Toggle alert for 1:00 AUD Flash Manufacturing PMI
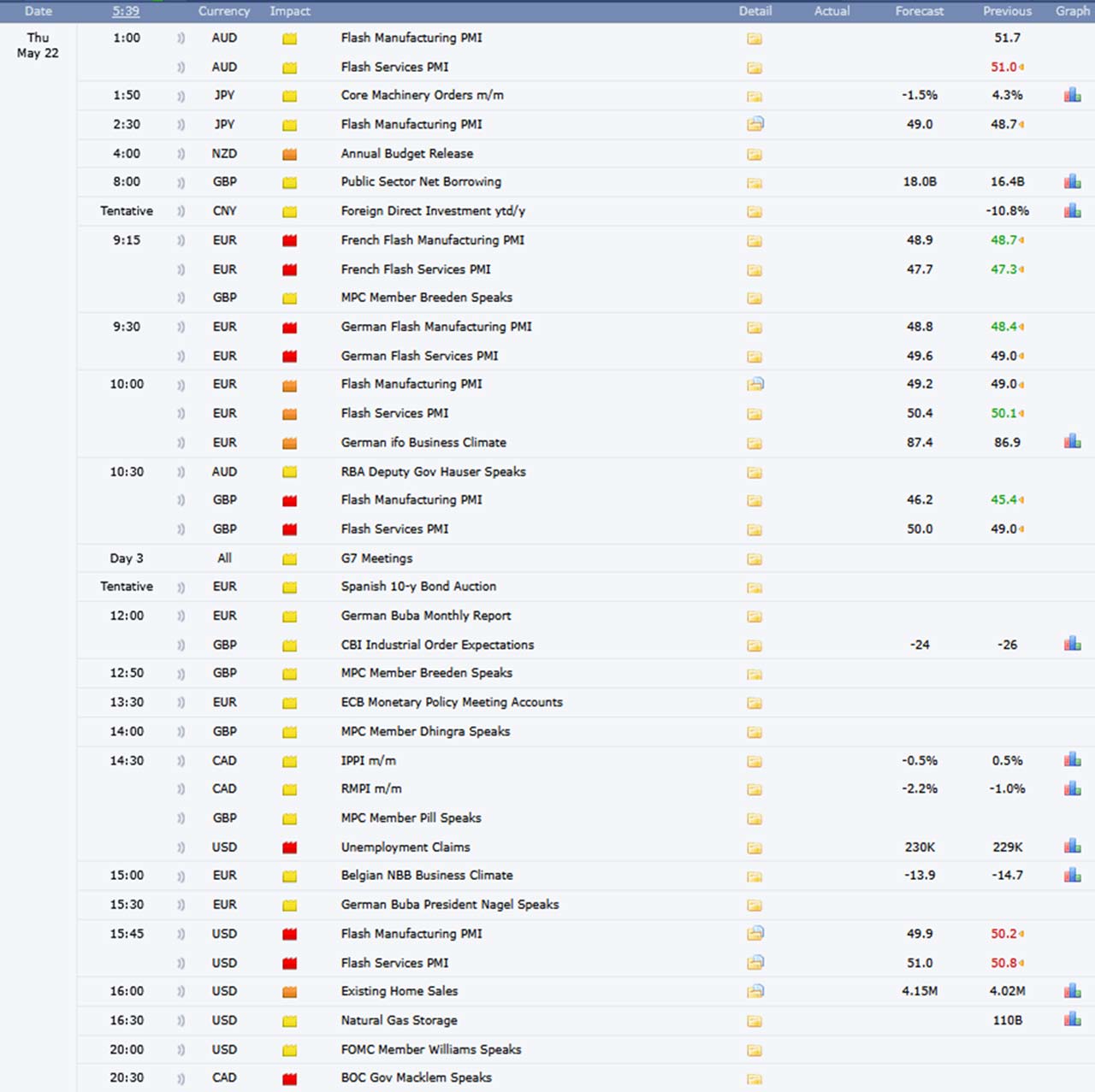The width and height of the screenshot is (1095, 1092). (x=181, y=38)
